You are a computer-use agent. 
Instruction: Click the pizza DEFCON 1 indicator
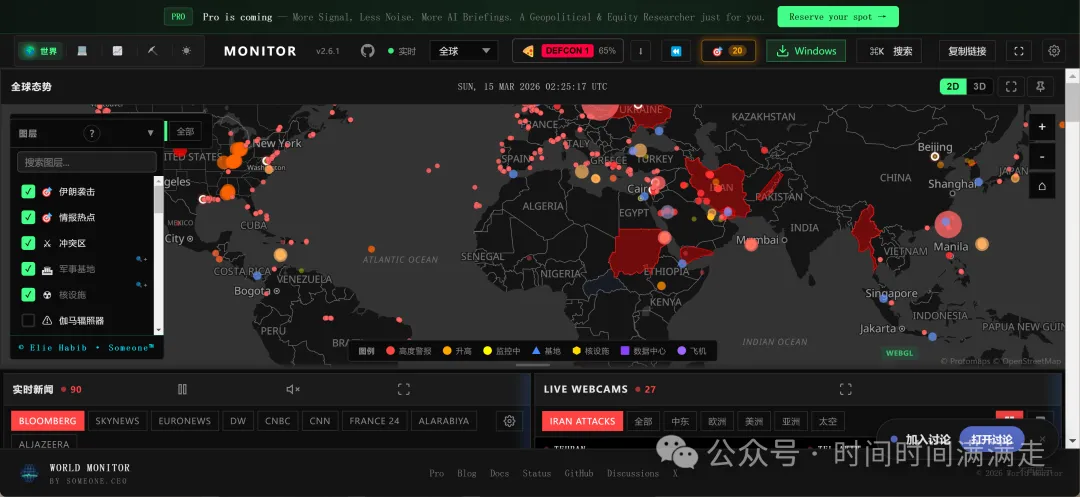point(568,51)
